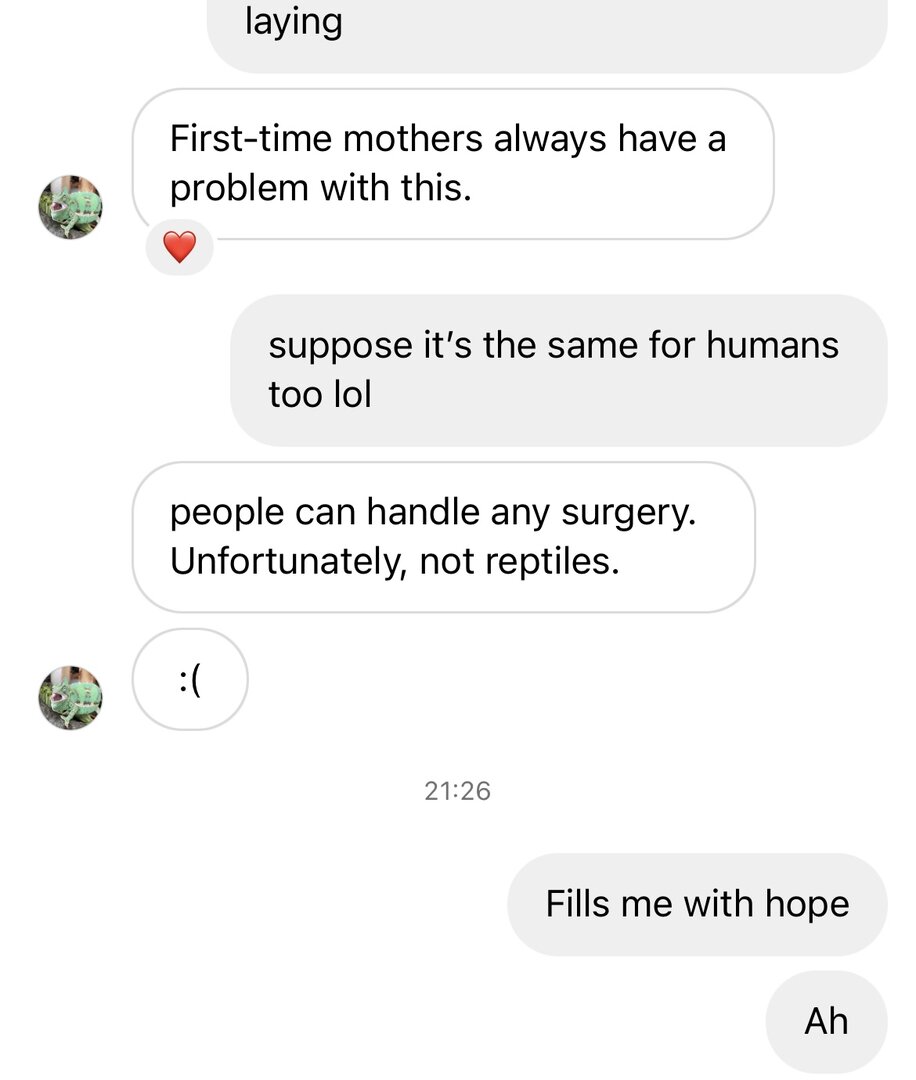Select the 'Ah' message bubble
The width and height of the screenshot is (916, 1080).
click(826, 1021)
